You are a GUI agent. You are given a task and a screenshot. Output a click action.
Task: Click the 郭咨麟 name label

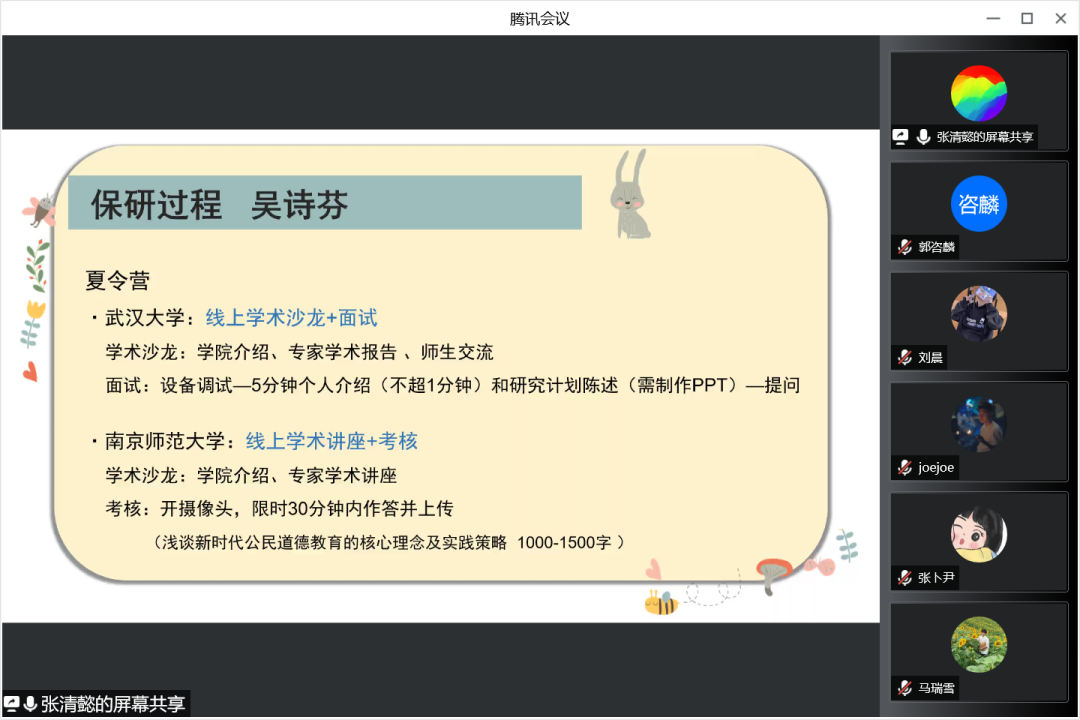pos(936,247)
